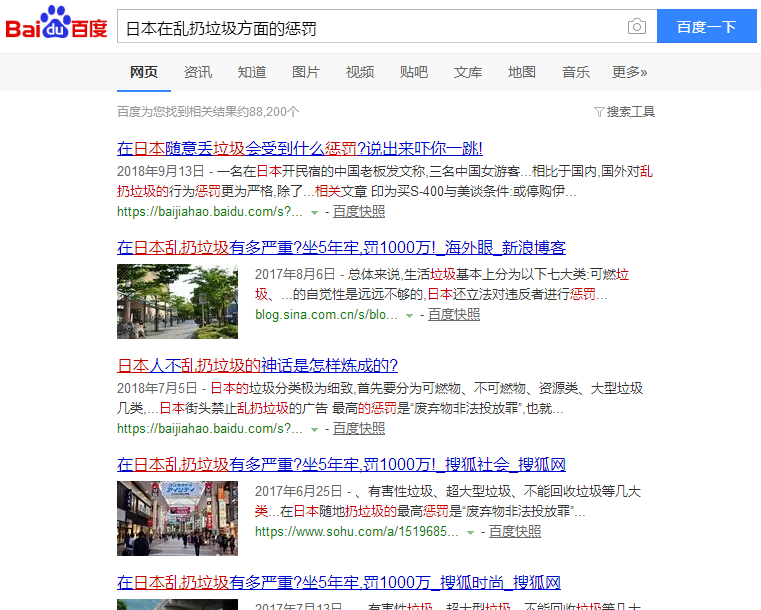
Task: Open 百度快照 for the blog.sina result
Action: (454, 314)
